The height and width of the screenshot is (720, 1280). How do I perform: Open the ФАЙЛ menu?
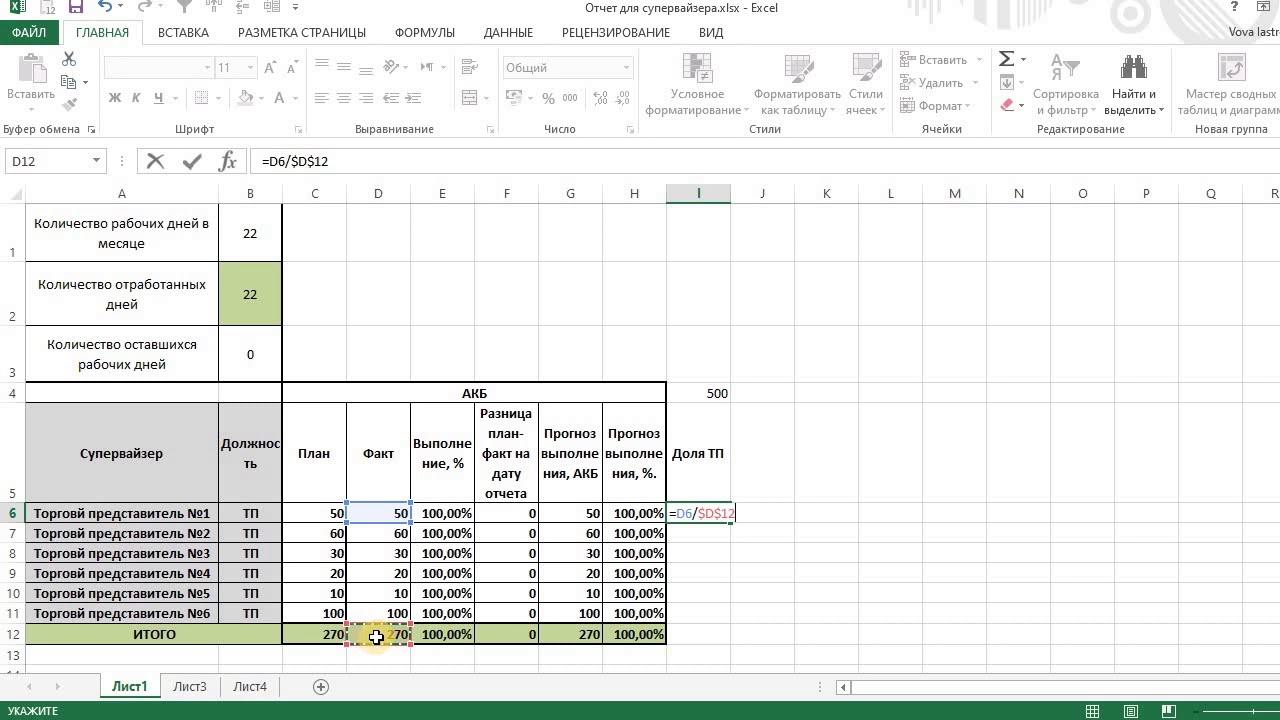30,33
